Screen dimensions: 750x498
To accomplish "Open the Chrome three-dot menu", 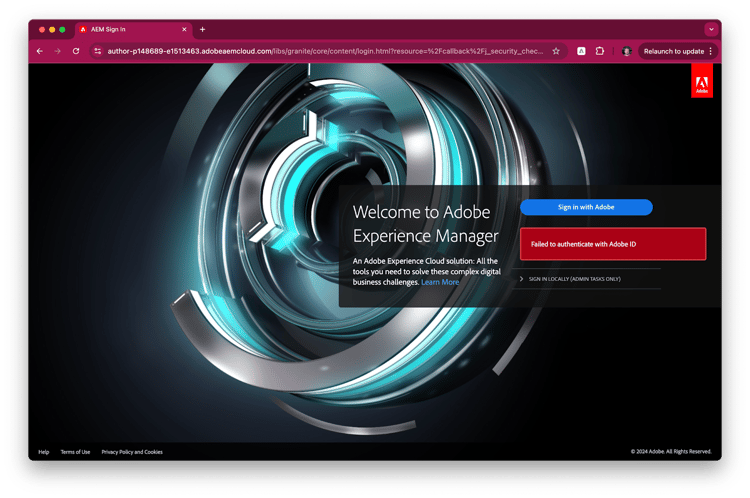I will [x=711, y=51].
